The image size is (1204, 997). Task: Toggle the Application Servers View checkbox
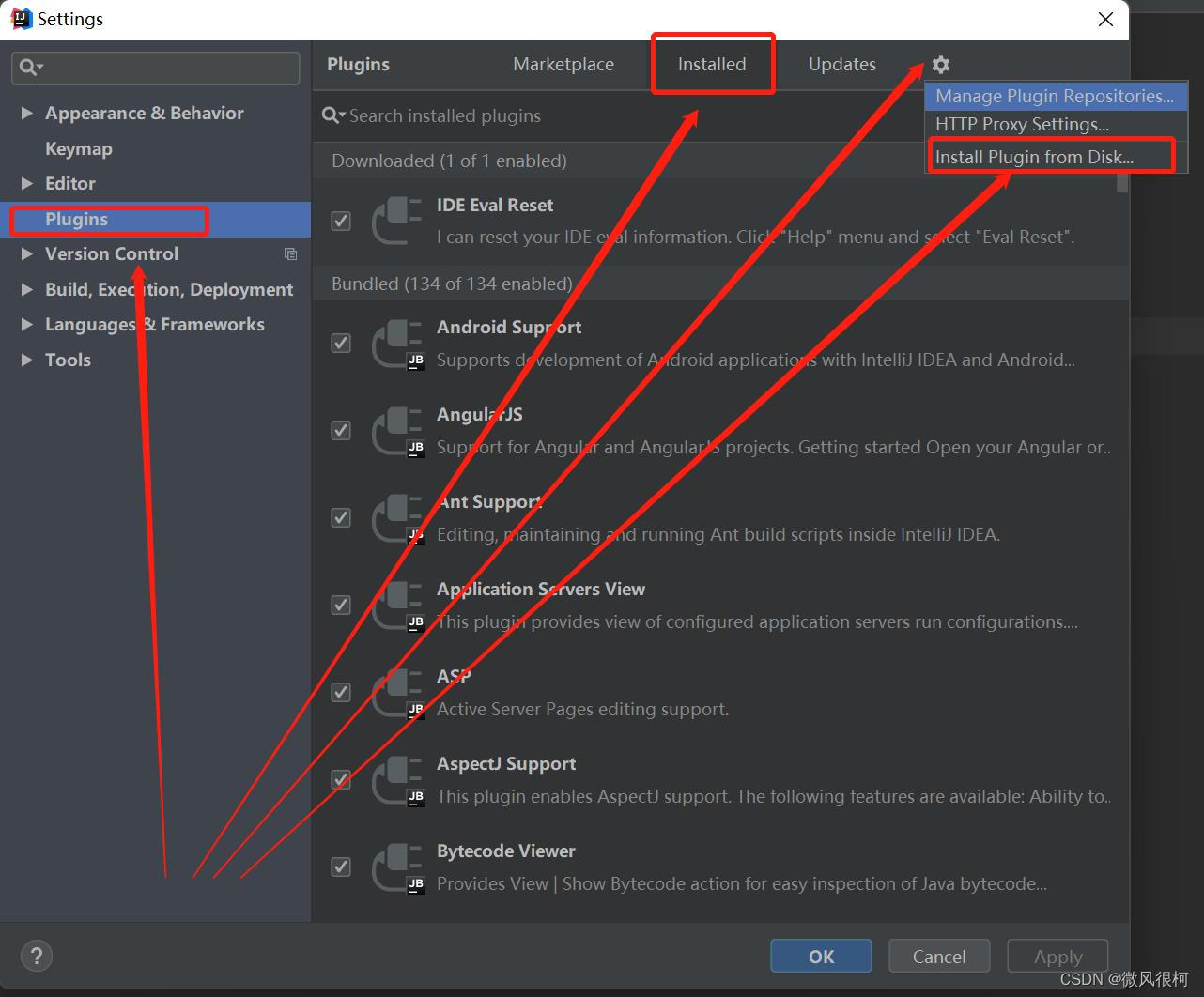pos(341,606)
